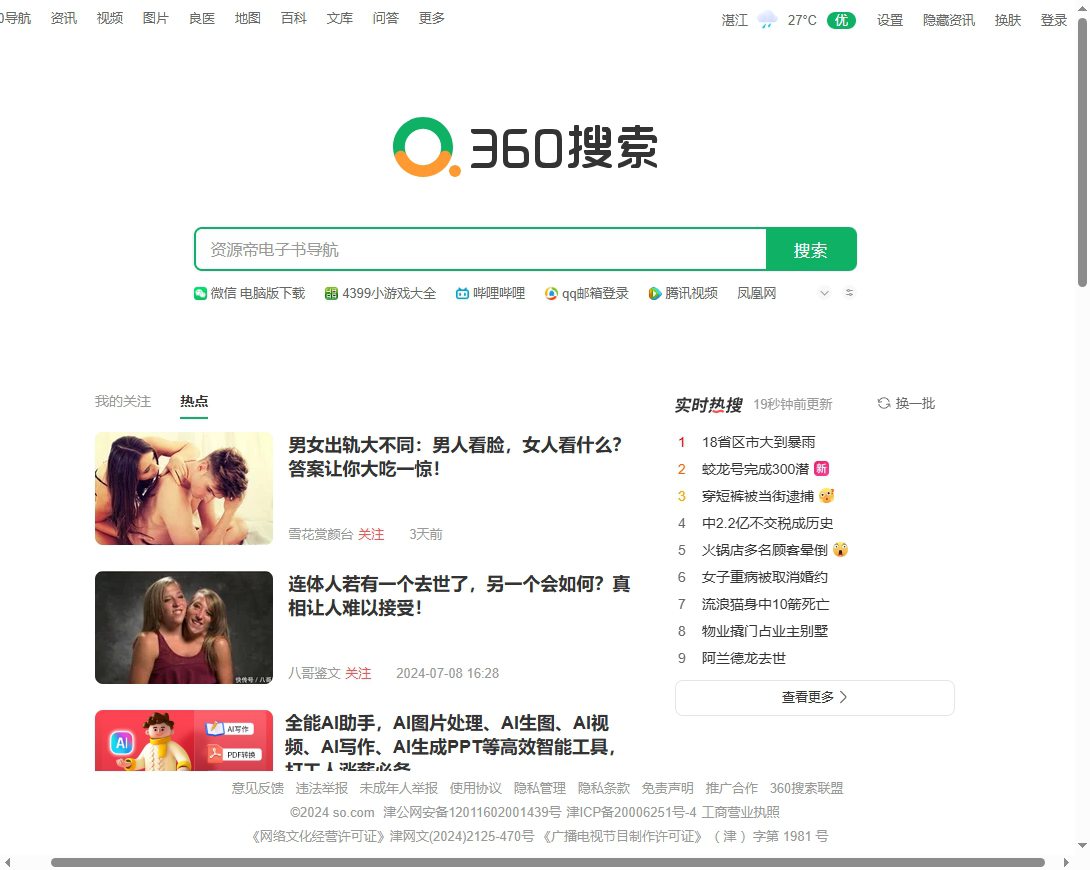Screen dimensions: 1090x870
Task: Open hot search 火锅店多名顾客晕倒
Action: [765, 550]
